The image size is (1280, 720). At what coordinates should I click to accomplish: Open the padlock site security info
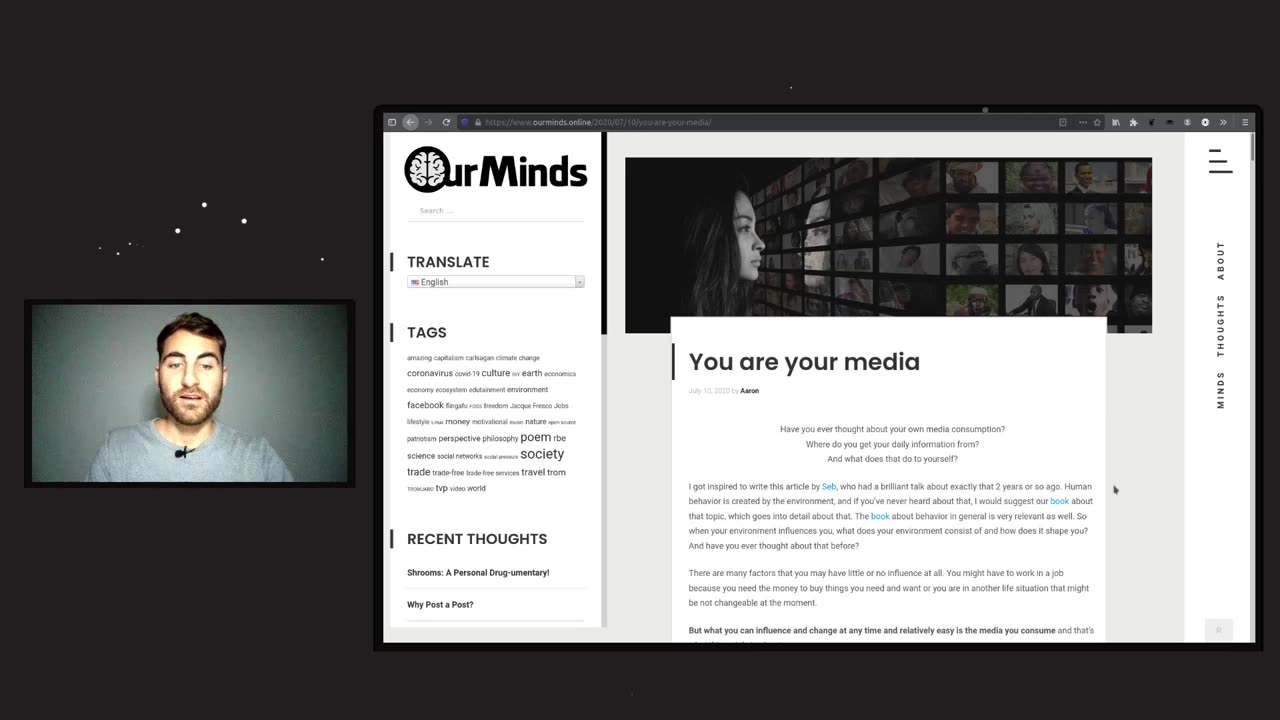click(x=478, y=122)
